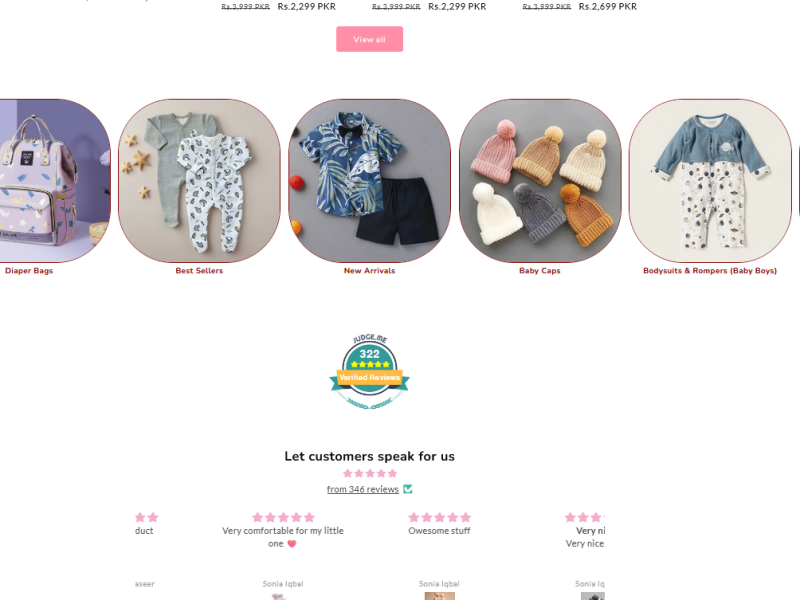Open the Judge.me 322 verified reviews badge
The height and width of the screenshot is (600, 800).
pyautogui.click(x=369, y=372)
